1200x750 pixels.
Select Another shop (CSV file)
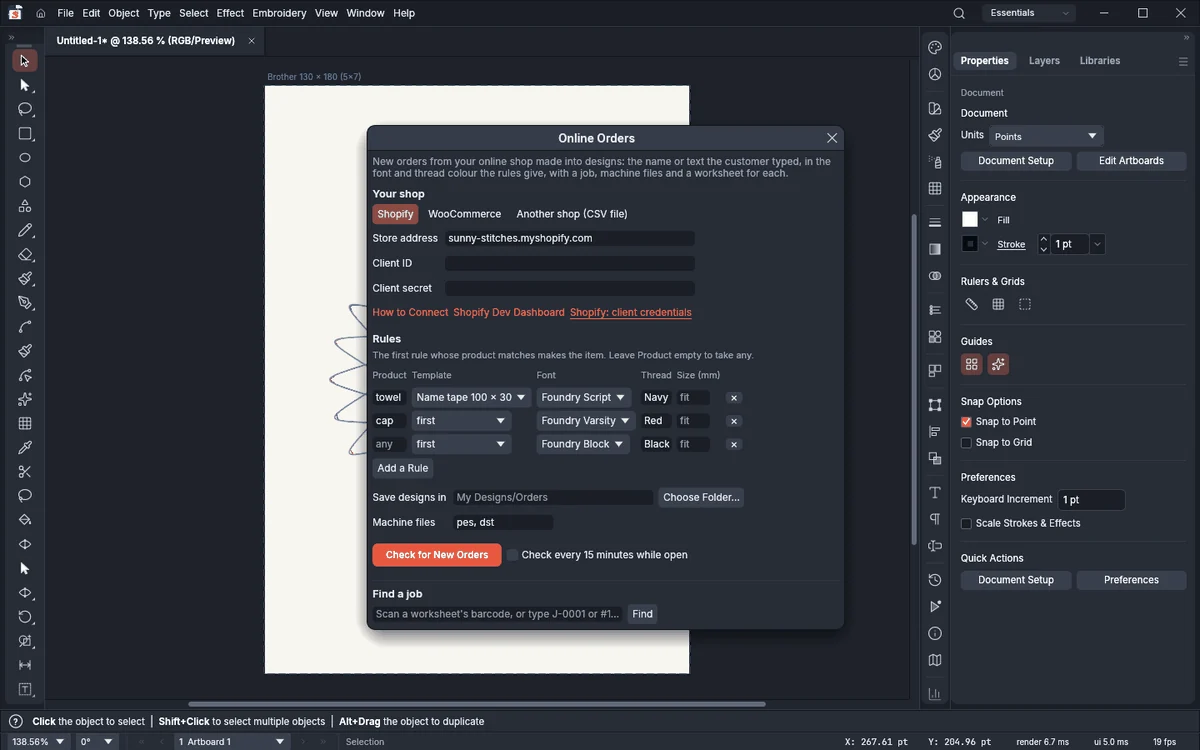pos(572,214)
